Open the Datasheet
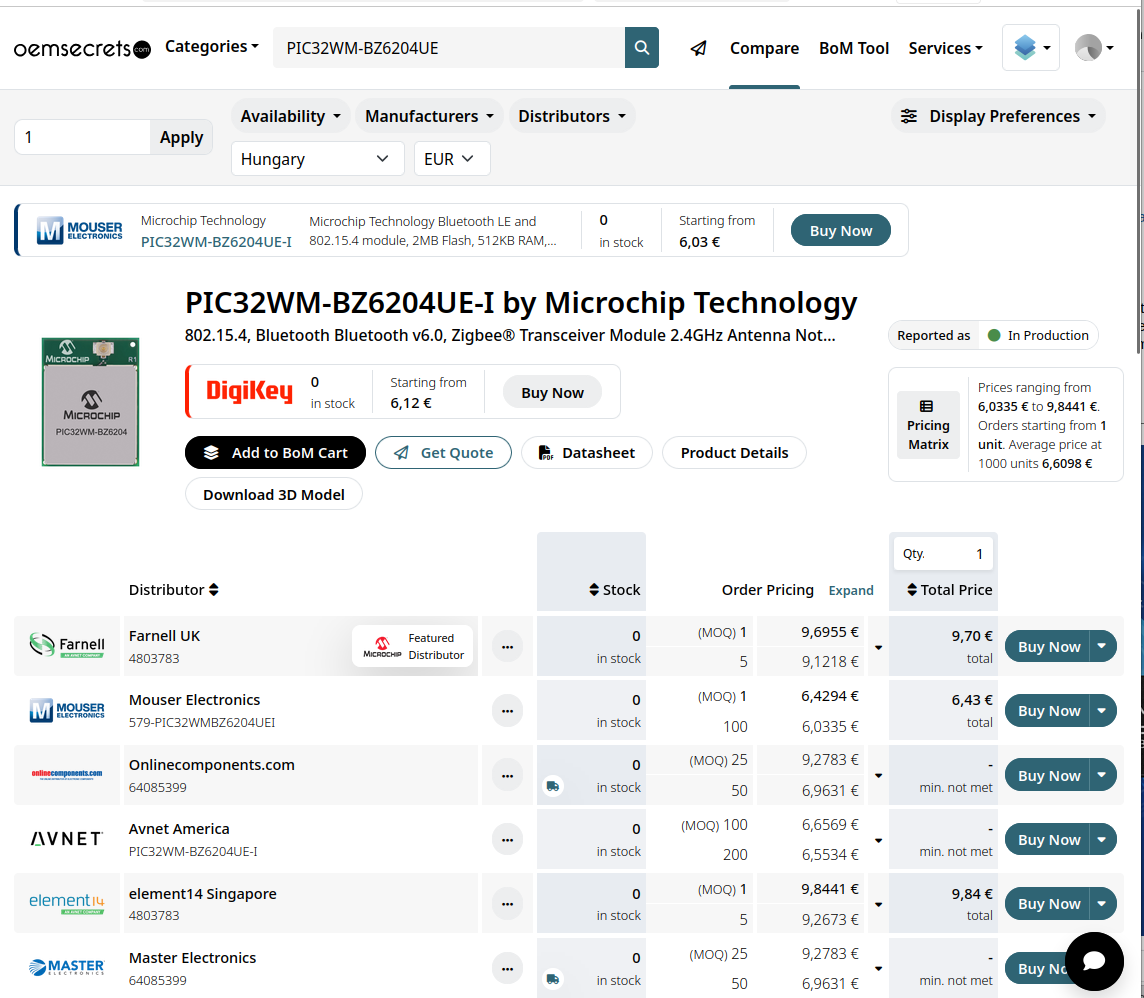This screenshot has height=998, width=1144. point(587,453)
